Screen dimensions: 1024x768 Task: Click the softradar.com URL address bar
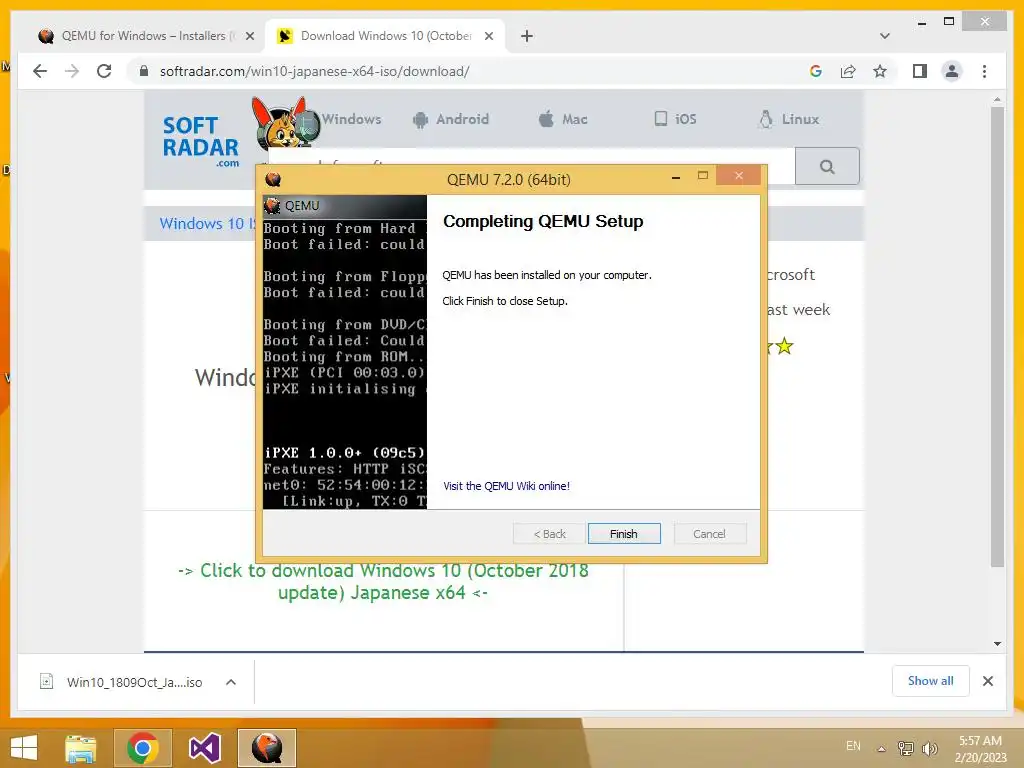point(314,71)
